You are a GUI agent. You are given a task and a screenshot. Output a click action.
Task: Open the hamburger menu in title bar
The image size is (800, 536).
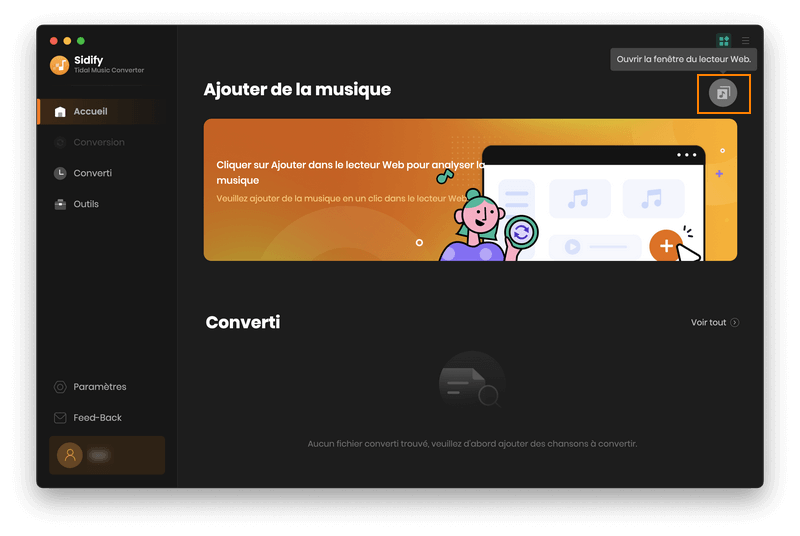tap(745, 41)
